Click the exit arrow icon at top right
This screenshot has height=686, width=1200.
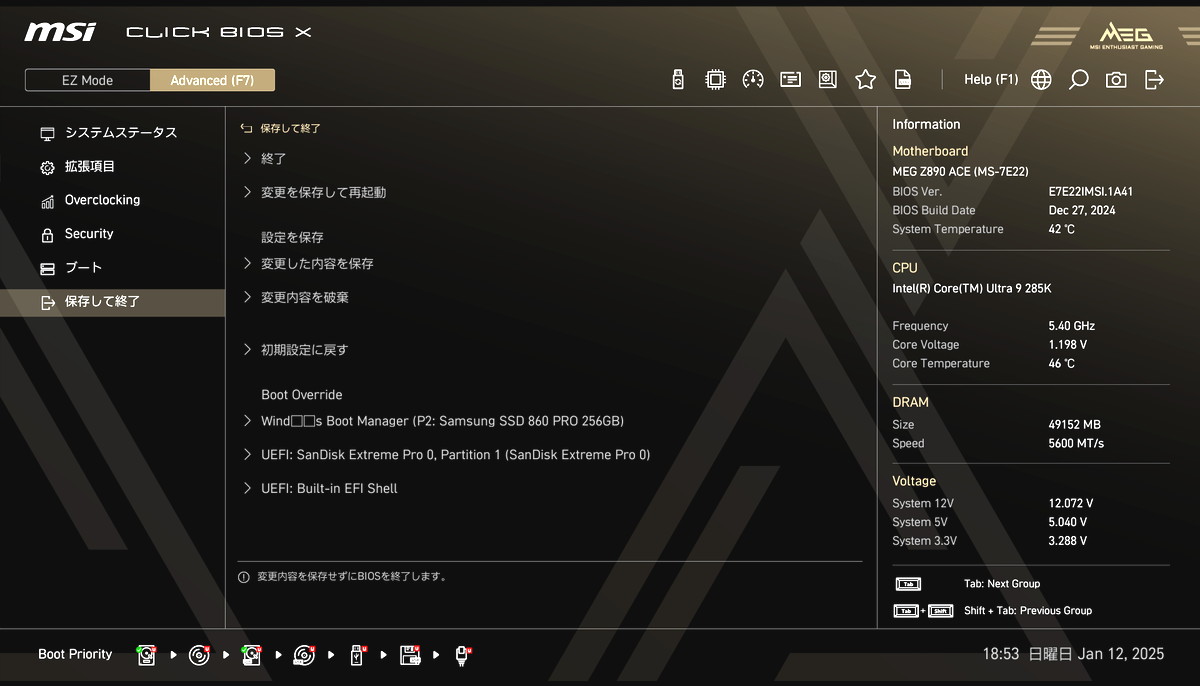1154,80
